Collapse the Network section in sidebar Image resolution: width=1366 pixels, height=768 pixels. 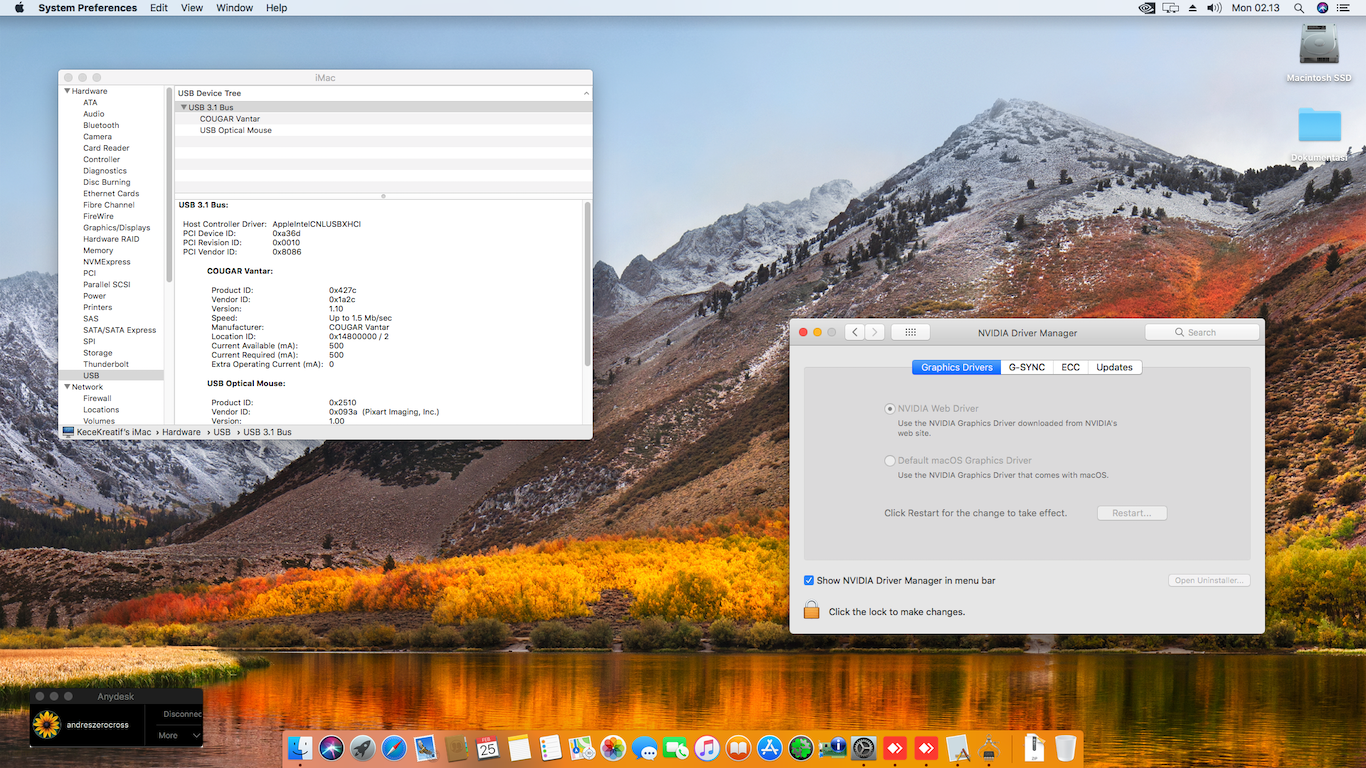pyautogui.click(x=67, y=387)
